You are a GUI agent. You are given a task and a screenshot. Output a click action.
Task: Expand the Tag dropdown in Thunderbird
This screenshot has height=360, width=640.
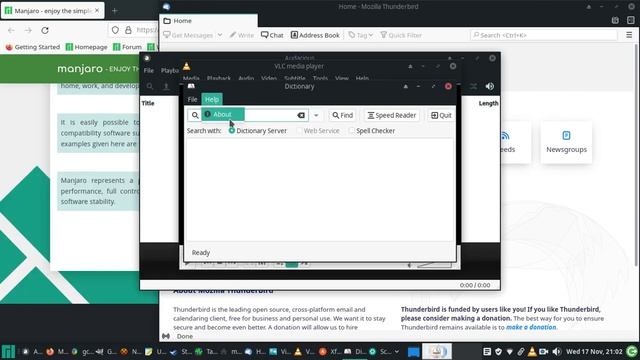click(x=361, y=35)
